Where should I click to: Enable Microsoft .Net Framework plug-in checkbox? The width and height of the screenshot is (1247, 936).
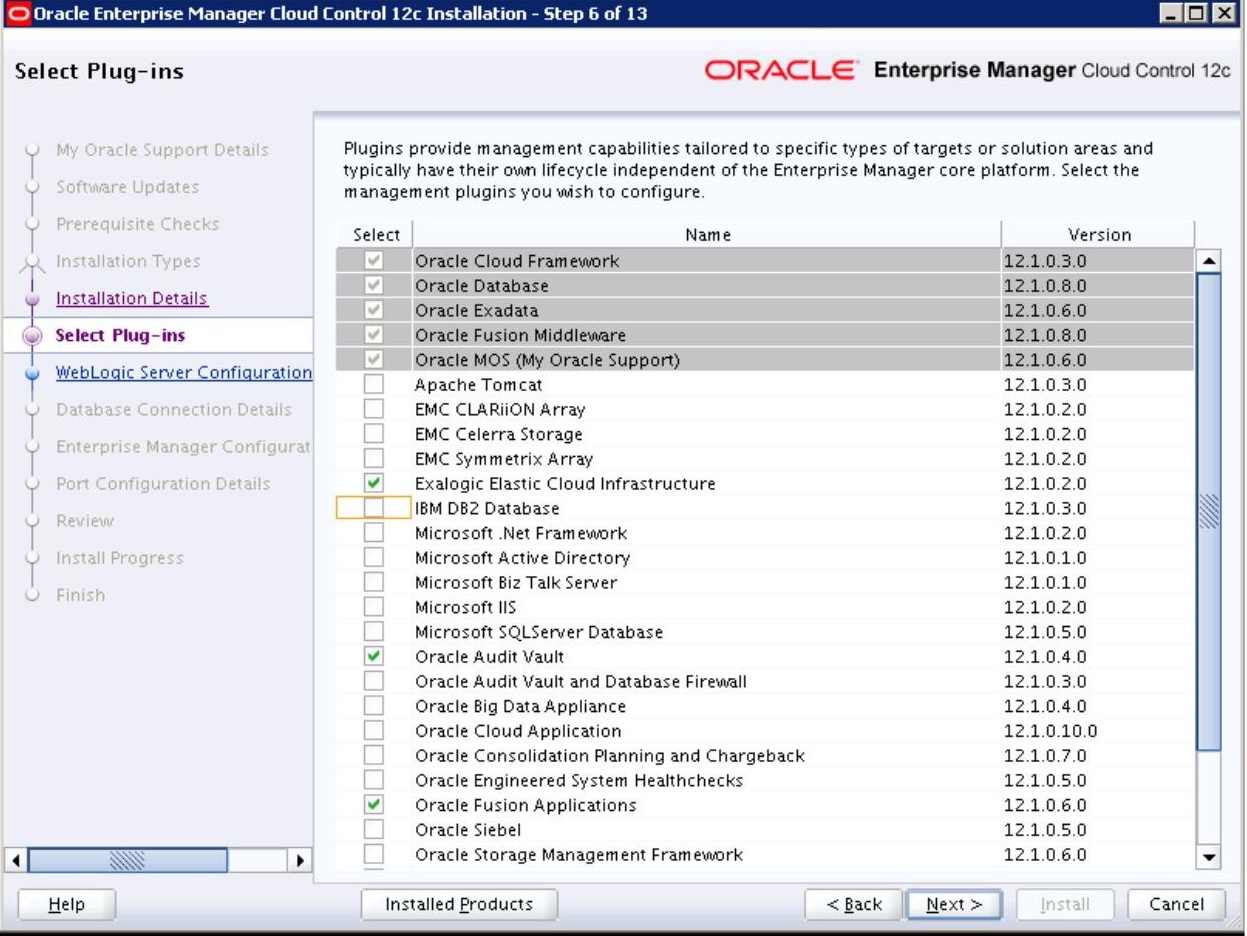(x=373, y=533)
